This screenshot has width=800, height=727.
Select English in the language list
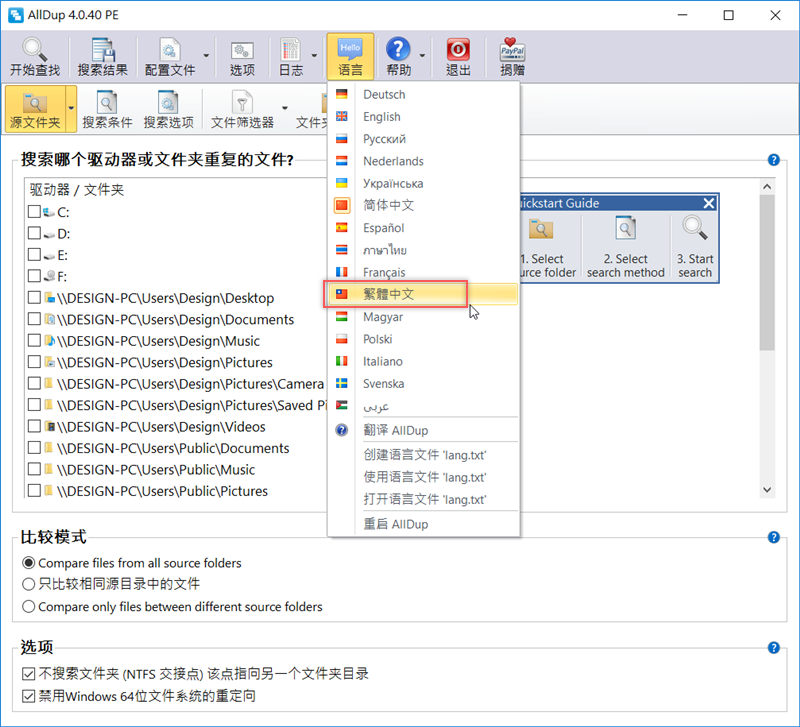(x=382, y=117)
